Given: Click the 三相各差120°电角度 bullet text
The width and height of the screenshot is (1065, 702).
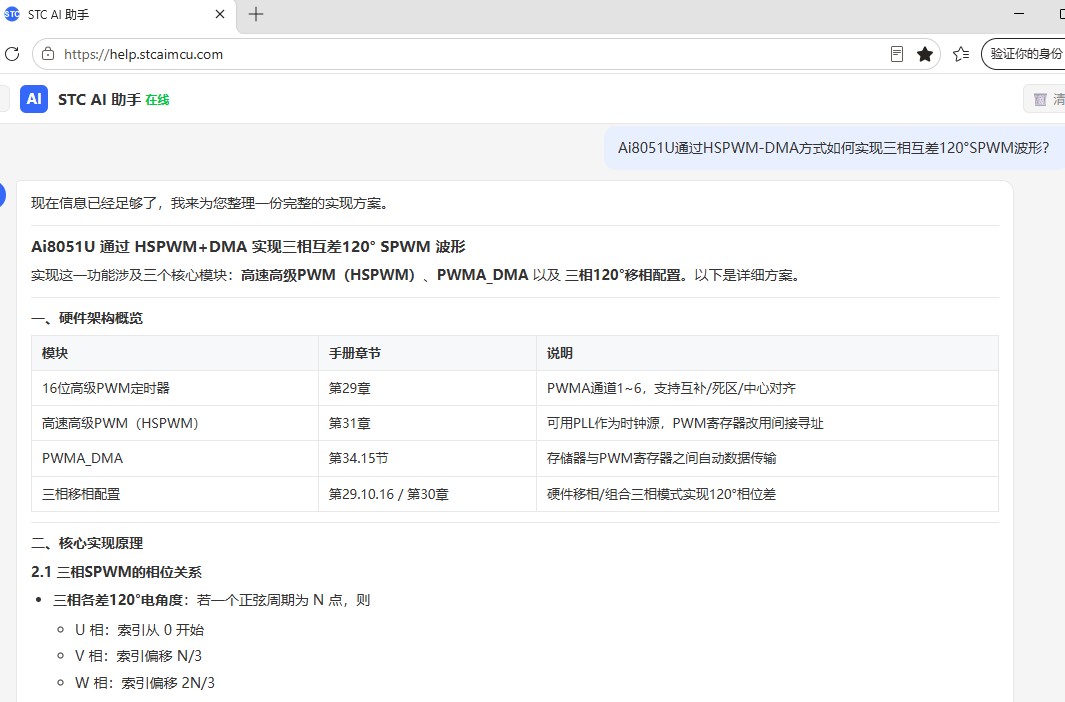Looking at the screenshot, I should click(118, 600).
